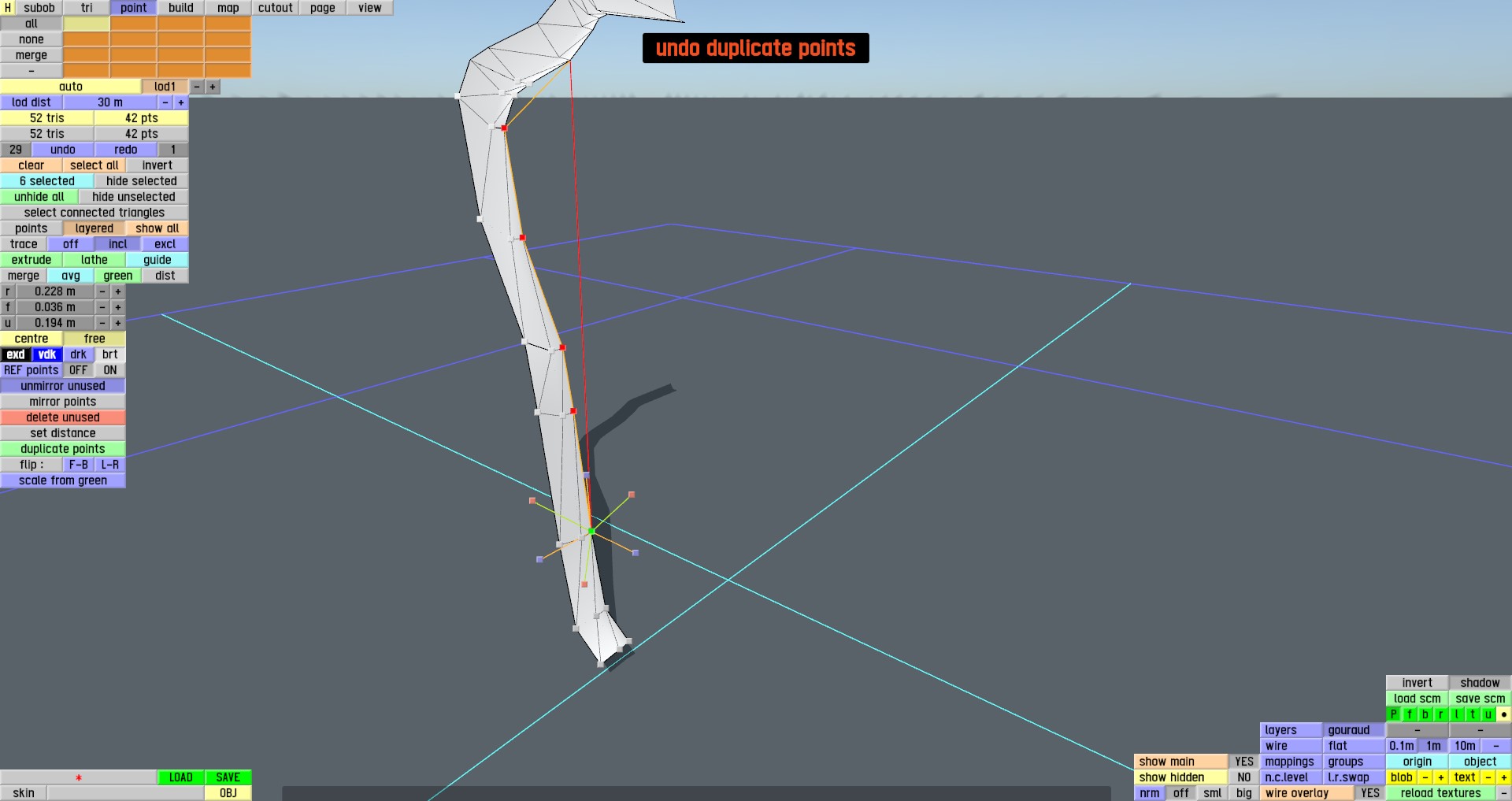This screenshot has width=1512, height=801.
Task: Click reload textures
Action: click(x=1441, y=793)
